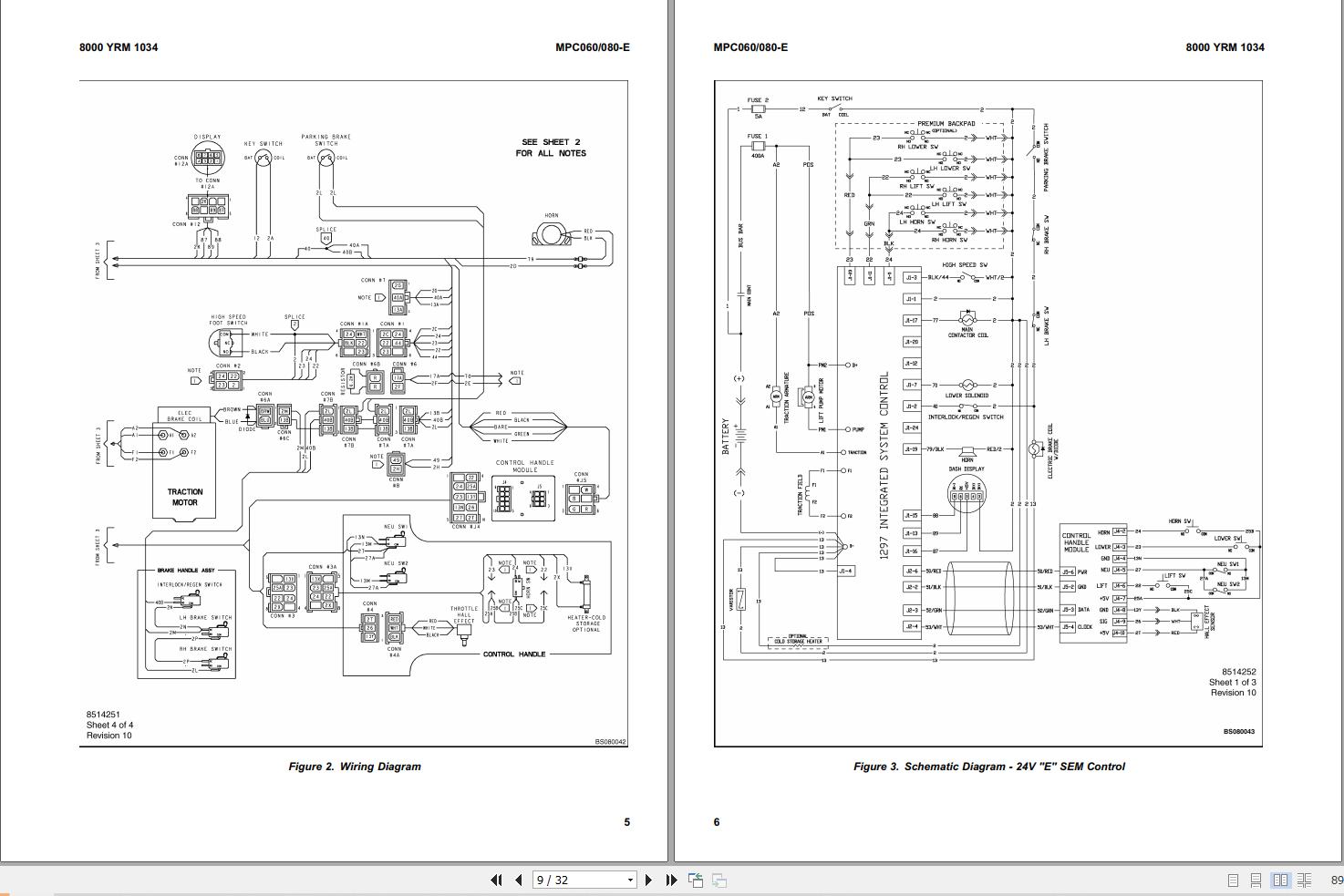Screen dimensions: 1344x896
Task: Go to the first page
Action: tap(496, 881)
